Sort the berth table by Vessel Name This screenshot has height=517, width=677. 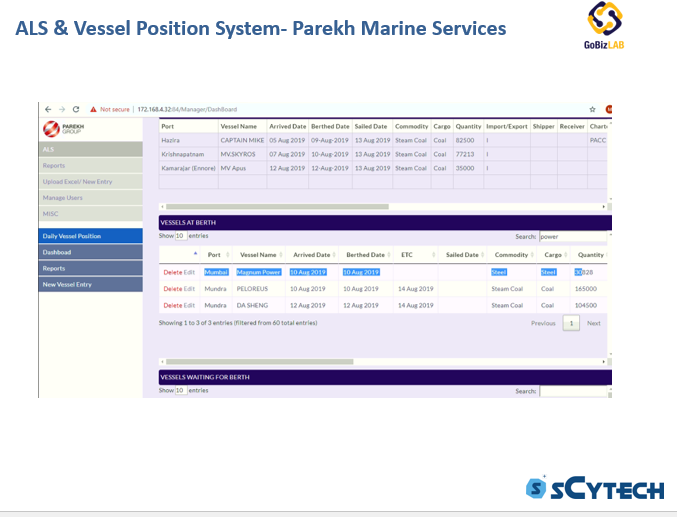[x=258, y=255]
